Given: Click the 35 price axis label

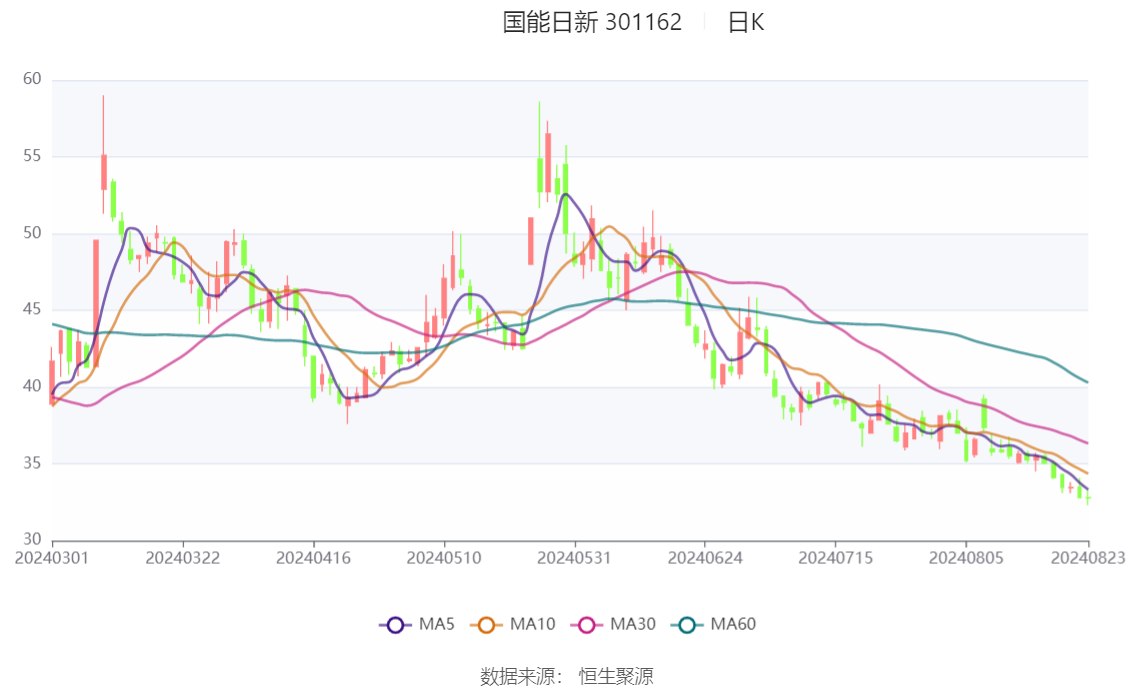Looking at the screenshot, I should [32, 463].
